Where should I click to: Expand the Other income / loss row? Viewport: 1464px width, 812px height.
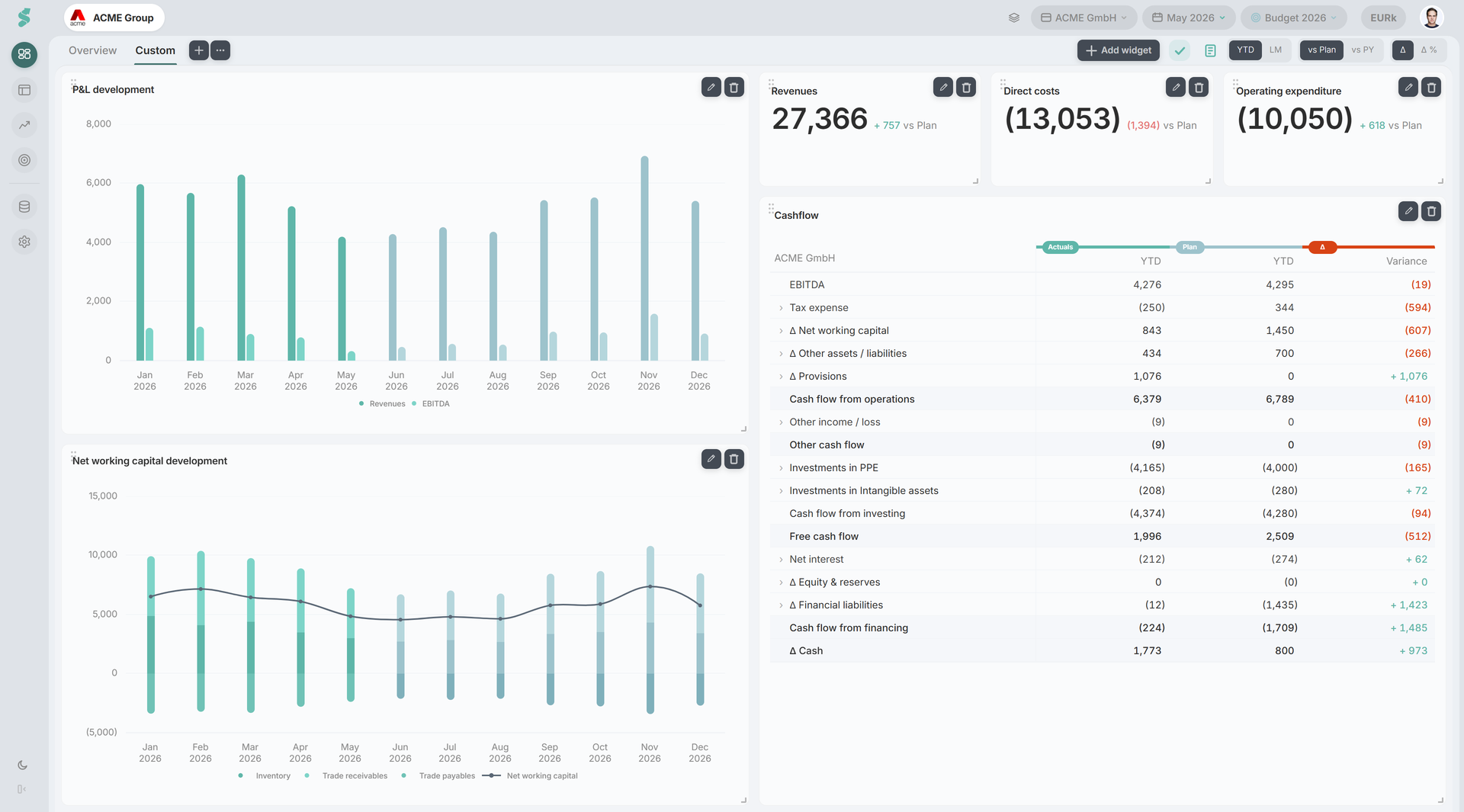[781, 422]
